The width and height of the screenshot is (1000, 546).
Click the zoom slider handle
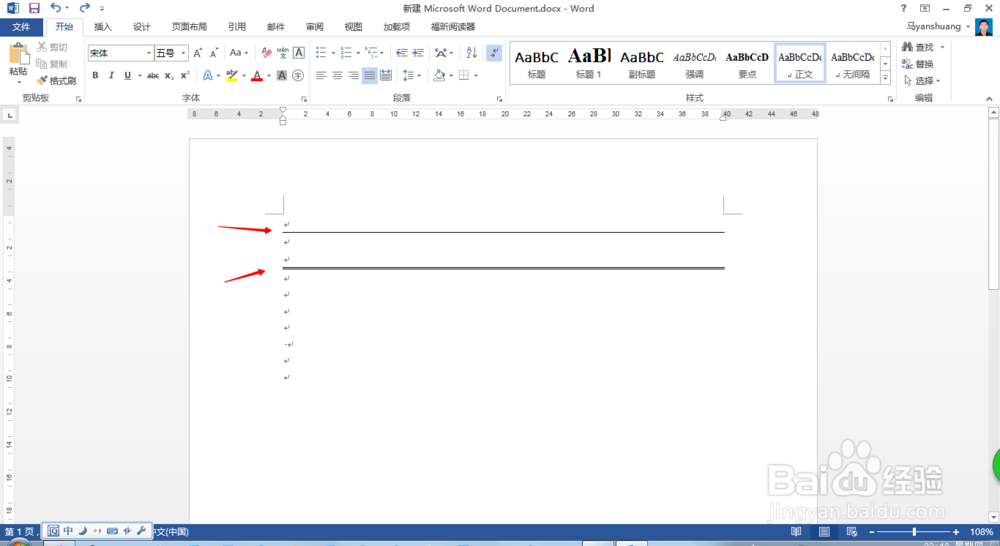pyautogui.click(x=914, y=531)
